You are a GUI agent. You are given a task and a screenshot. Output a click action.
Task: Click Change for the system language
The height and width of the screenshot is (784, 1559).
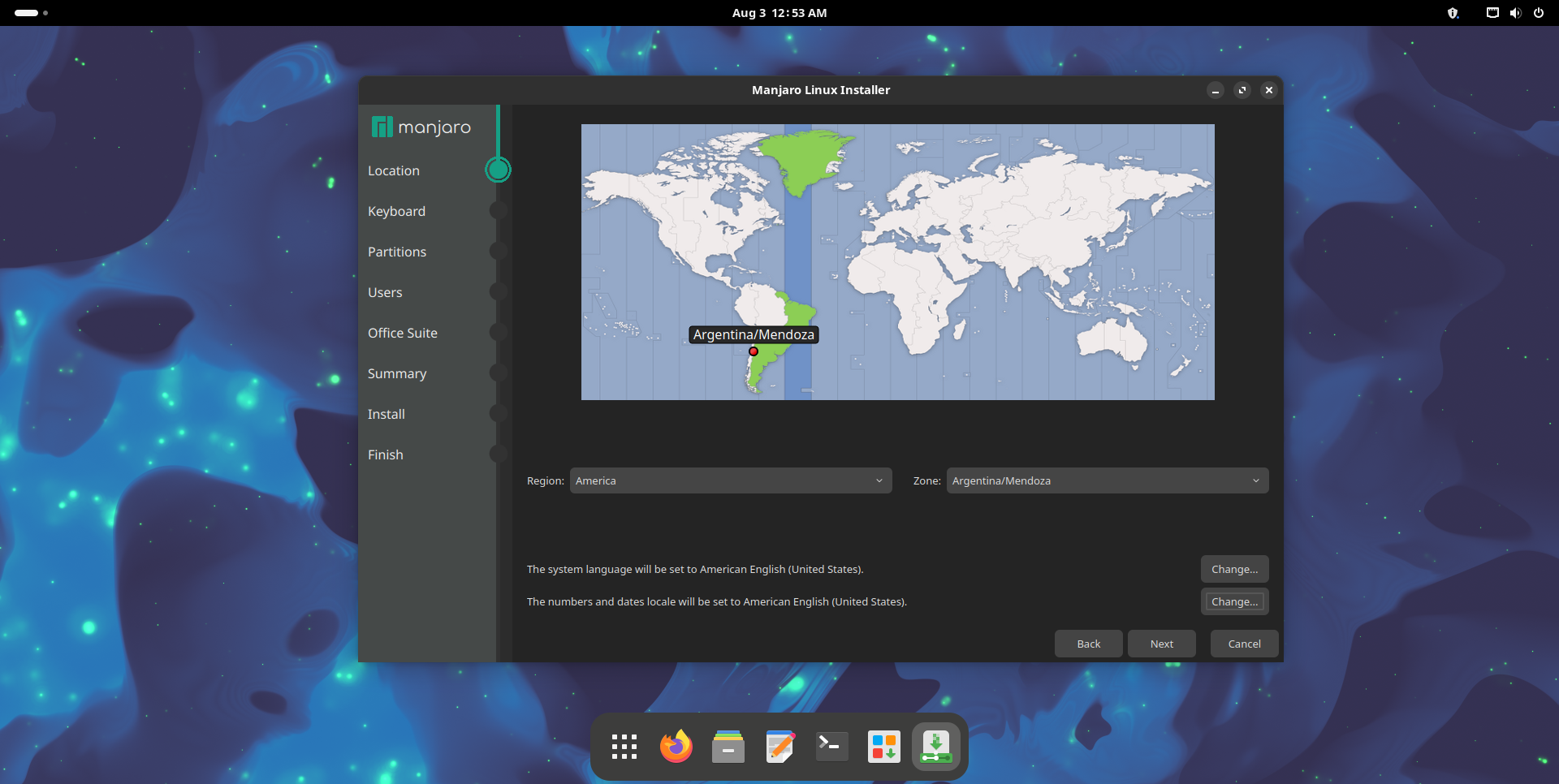pos(1234,569)
